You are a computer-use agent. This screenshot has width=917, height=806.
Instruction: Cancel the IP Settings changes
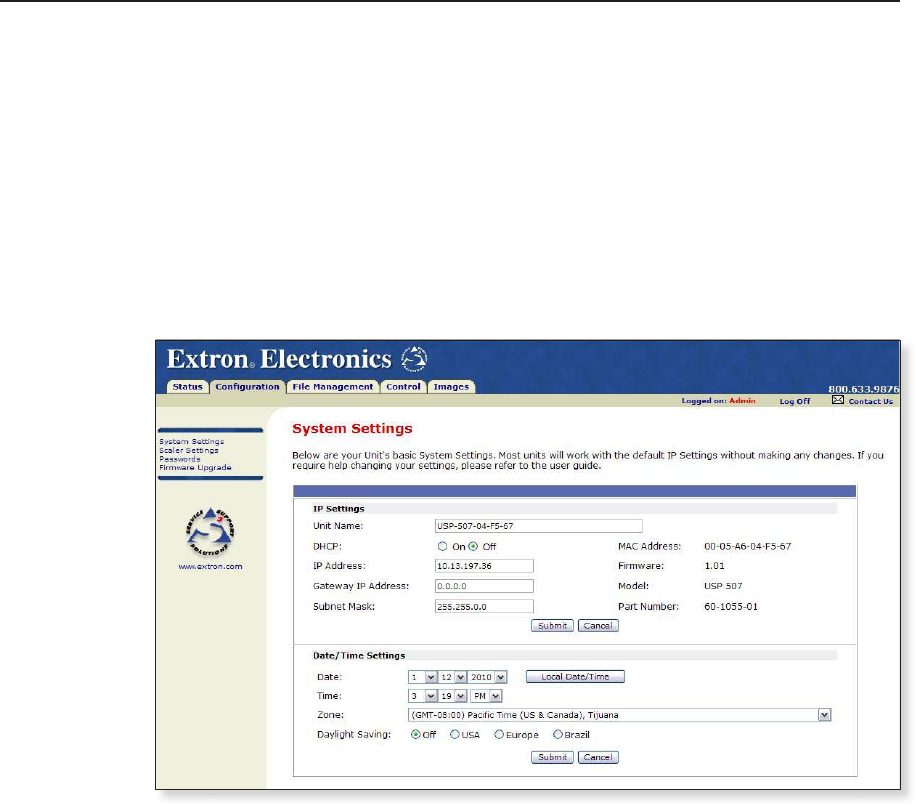click(598, 626)
